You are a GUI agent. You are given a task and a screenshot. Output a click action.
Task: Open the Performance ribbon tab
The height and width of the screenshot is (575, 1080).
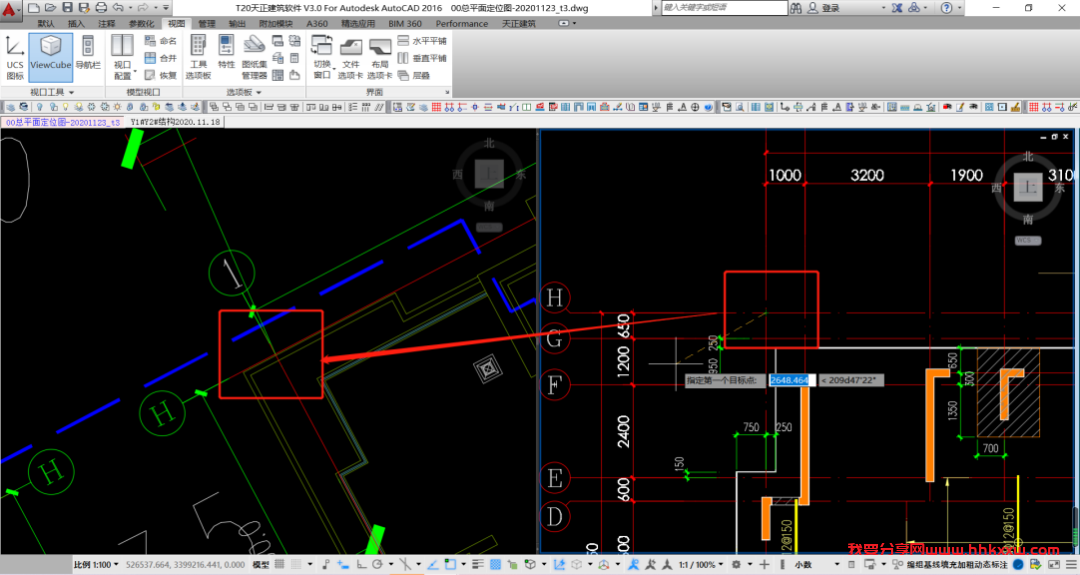pos(461,23)
